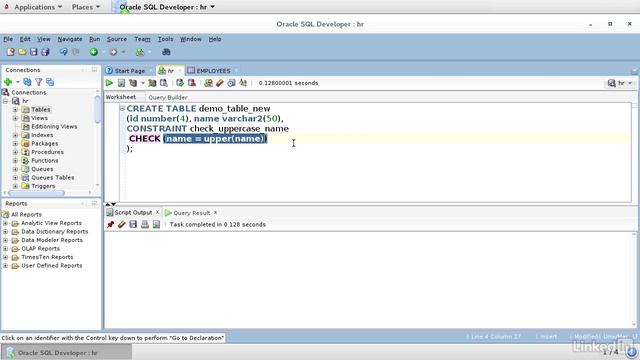Click the Rollback icon in worksheet toolbar
The width and height of the screenshot is (640, 360).
(x=191, y=83)
